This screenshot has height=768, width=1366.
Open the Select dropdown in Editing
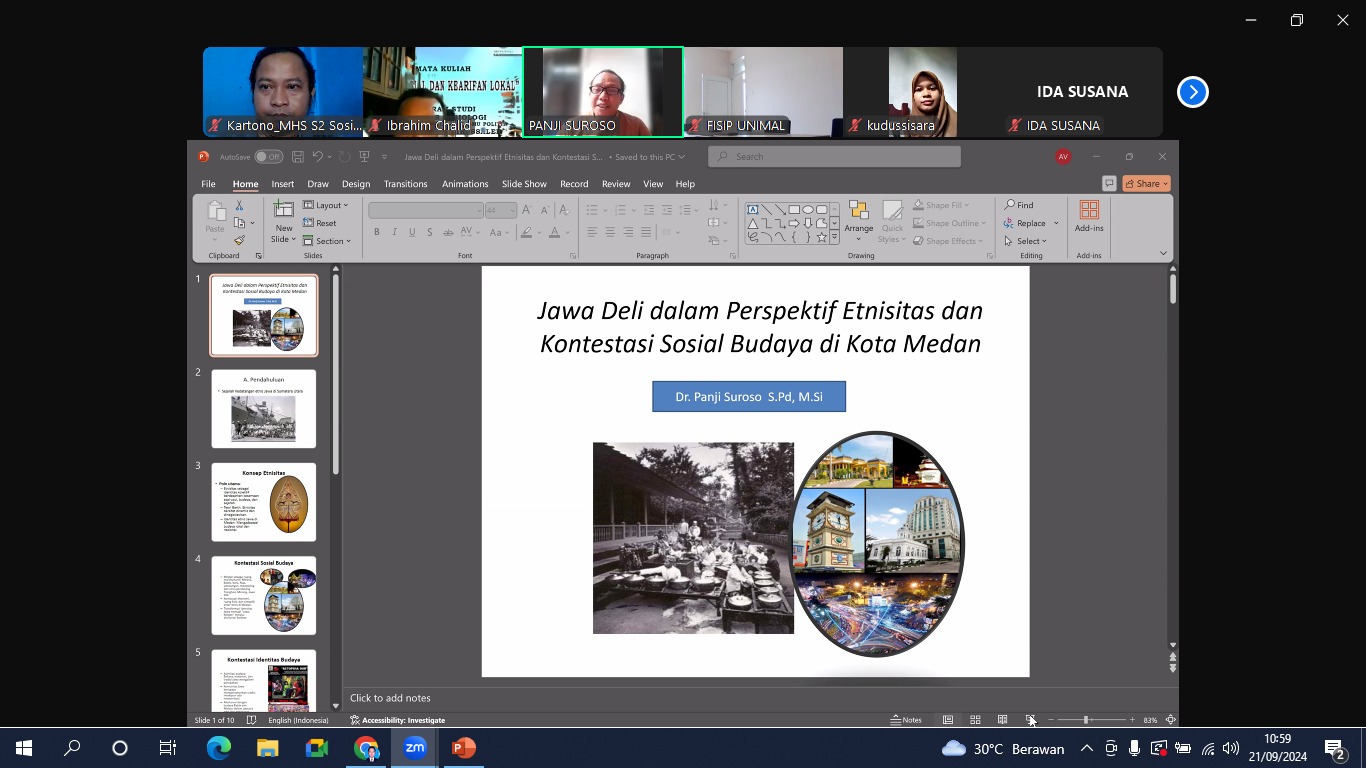coord(1026,241)
